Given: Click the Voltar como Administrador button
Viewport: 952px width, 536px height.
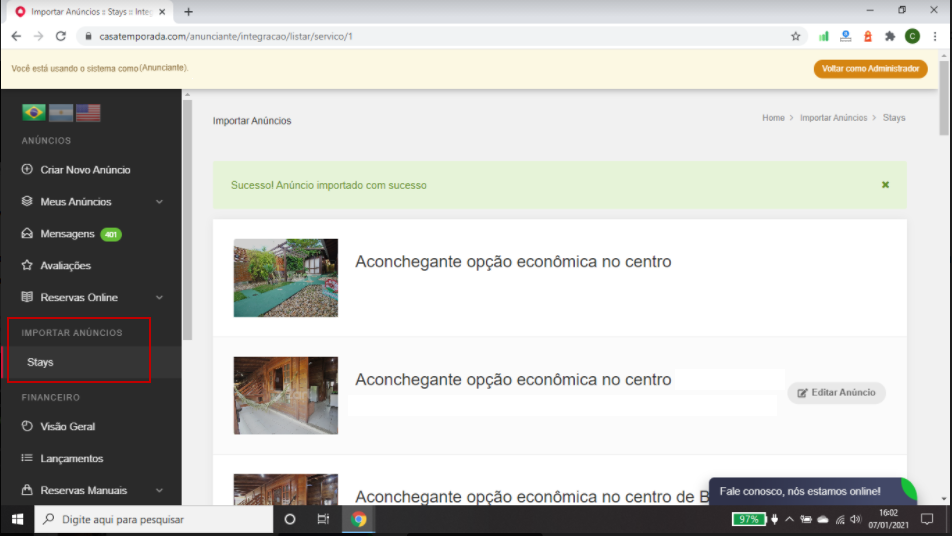Looking at the screenshot, I should (x=870, y=69).
